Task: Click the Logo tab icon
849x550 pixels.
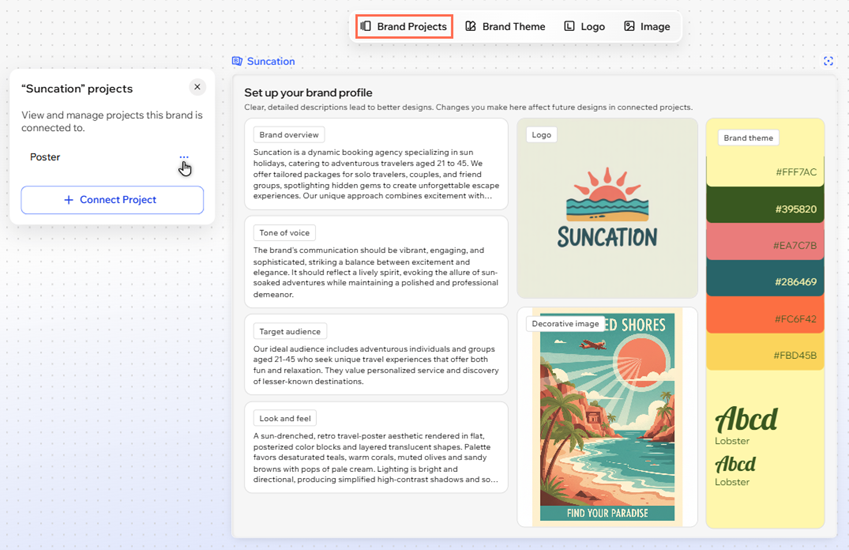Action: coord(569,26)
